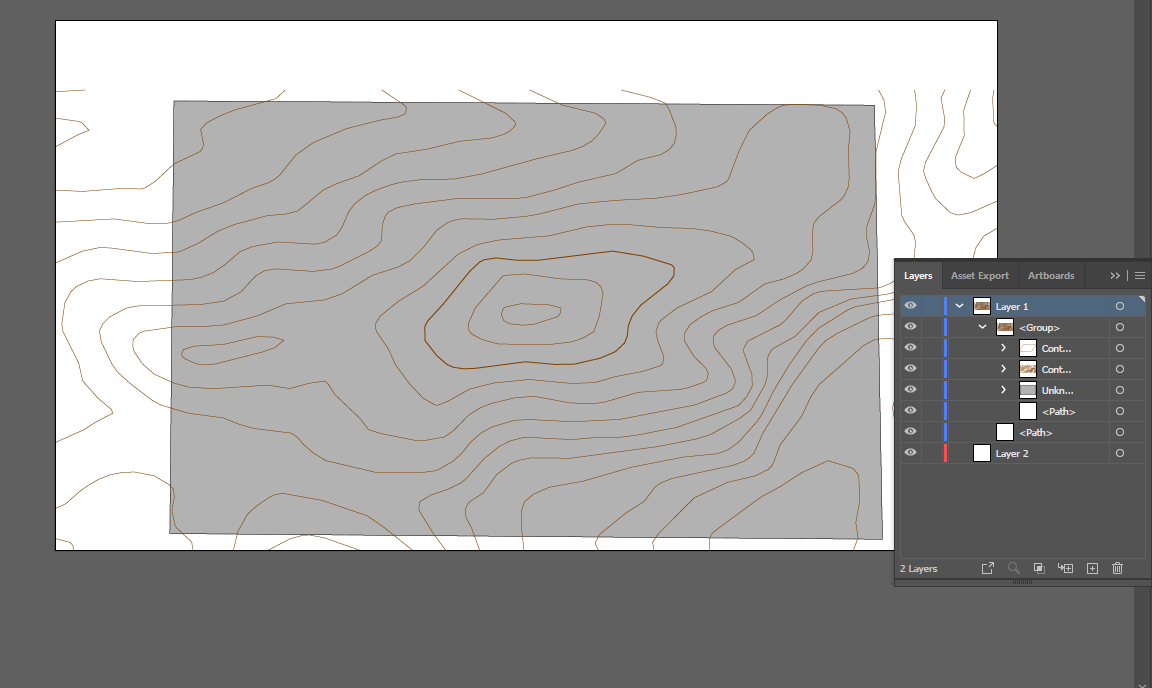Click the Layer 2 white thumbnail
Image resolution: width=1152 pixels, height=688 pixels.
point(982,453)
